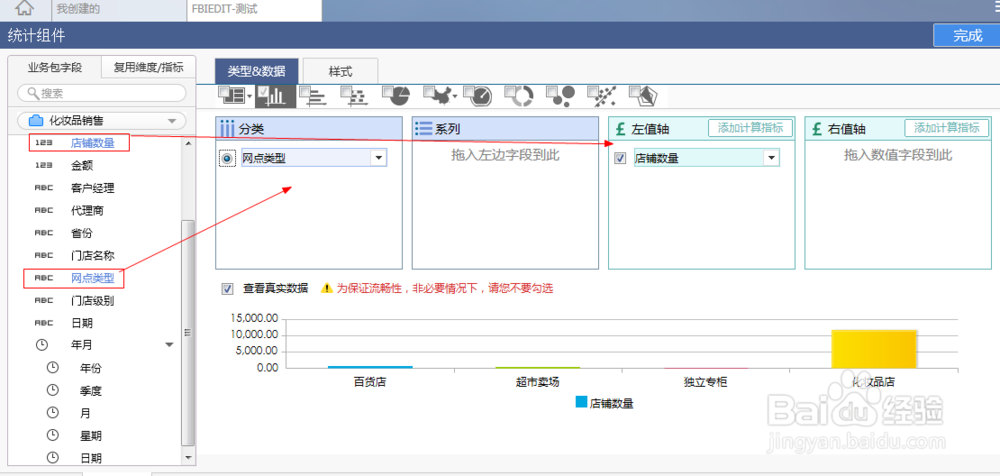Select the column chart type icon
This screenshot has height=476, width=1000.
(x=276, y=96)
